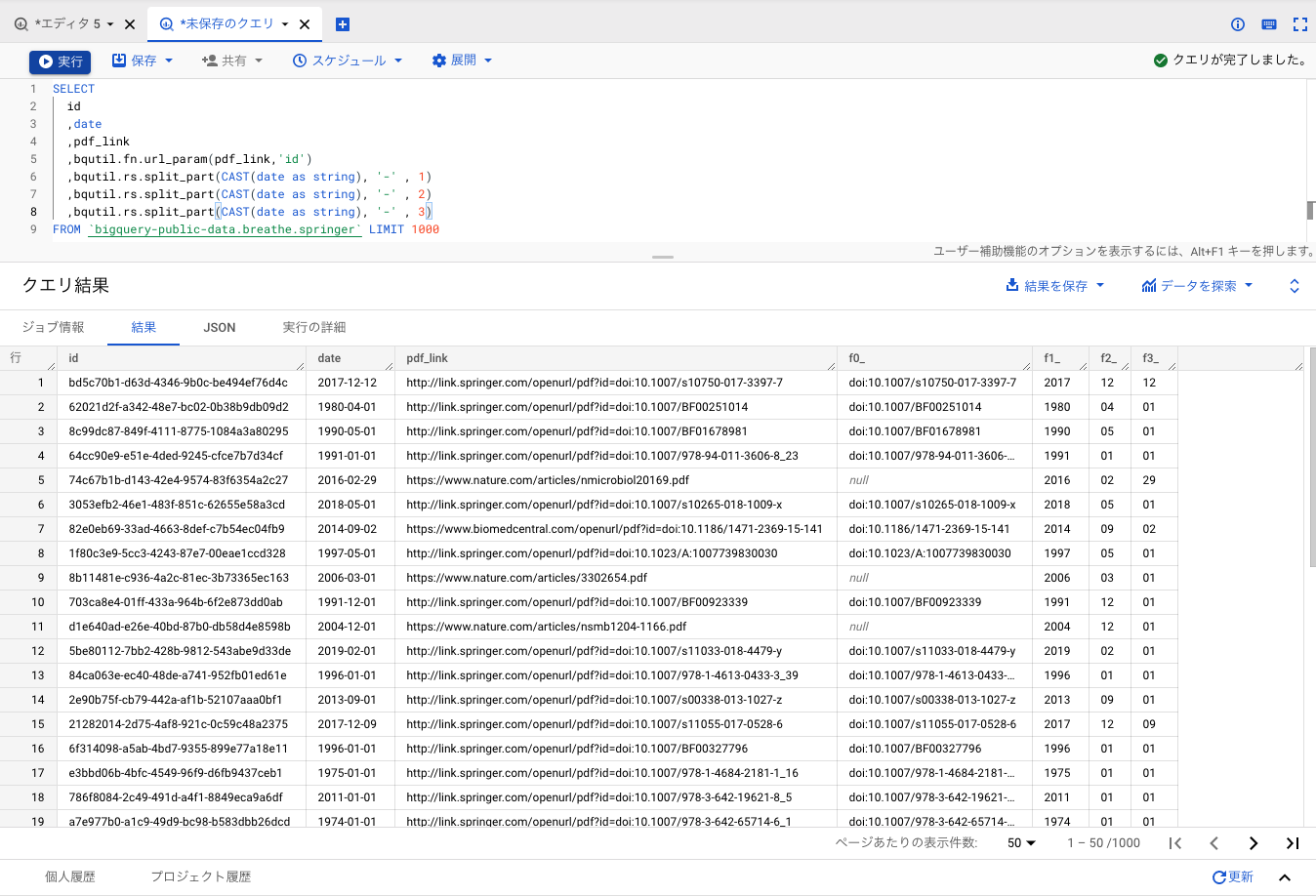Screen dimensions: 1316x896
Task: Collapse the history panel chevron
Action: click(x=1284, y=876)
